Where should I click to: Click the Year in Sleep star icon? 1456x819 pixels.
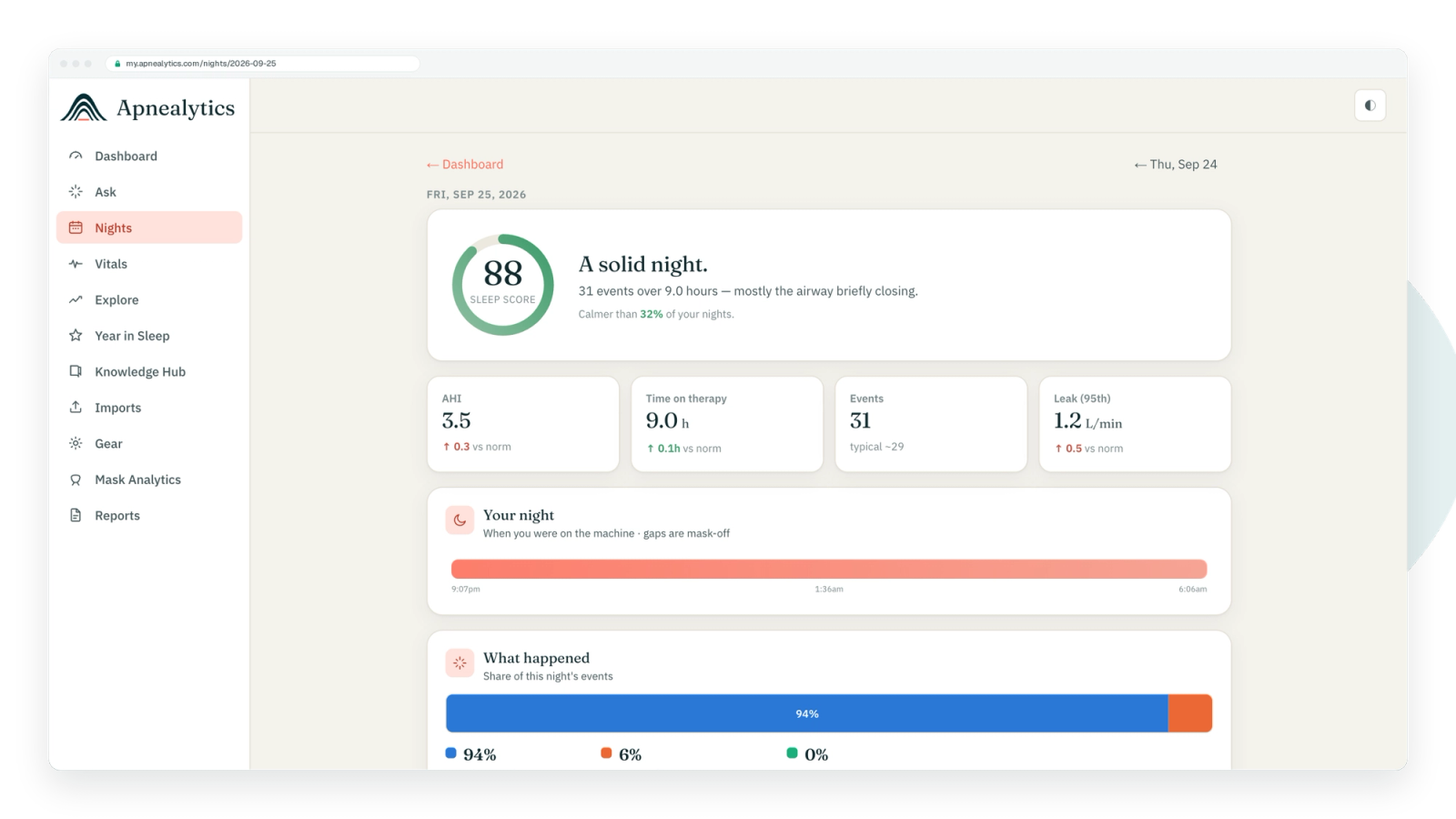tap(76, 336)
